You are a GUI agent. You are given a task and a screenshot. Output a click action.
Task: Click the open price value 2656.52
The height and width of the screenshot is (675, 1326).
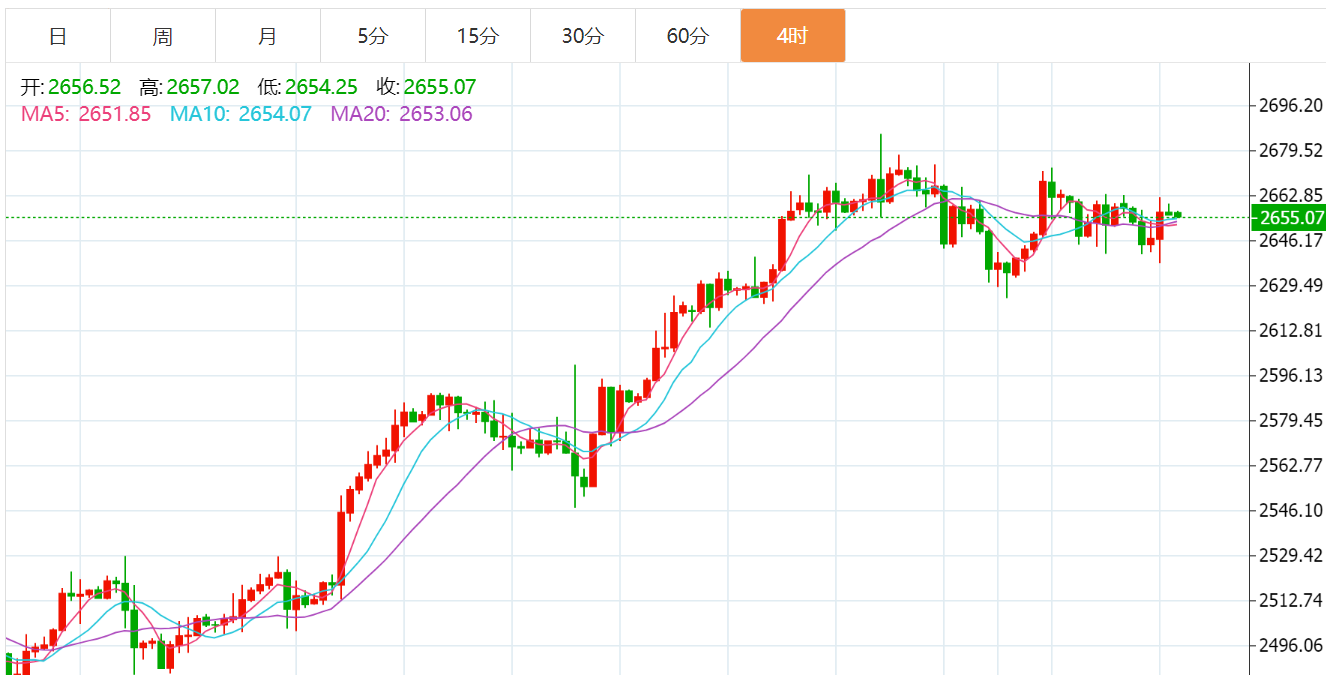point(84,87)
